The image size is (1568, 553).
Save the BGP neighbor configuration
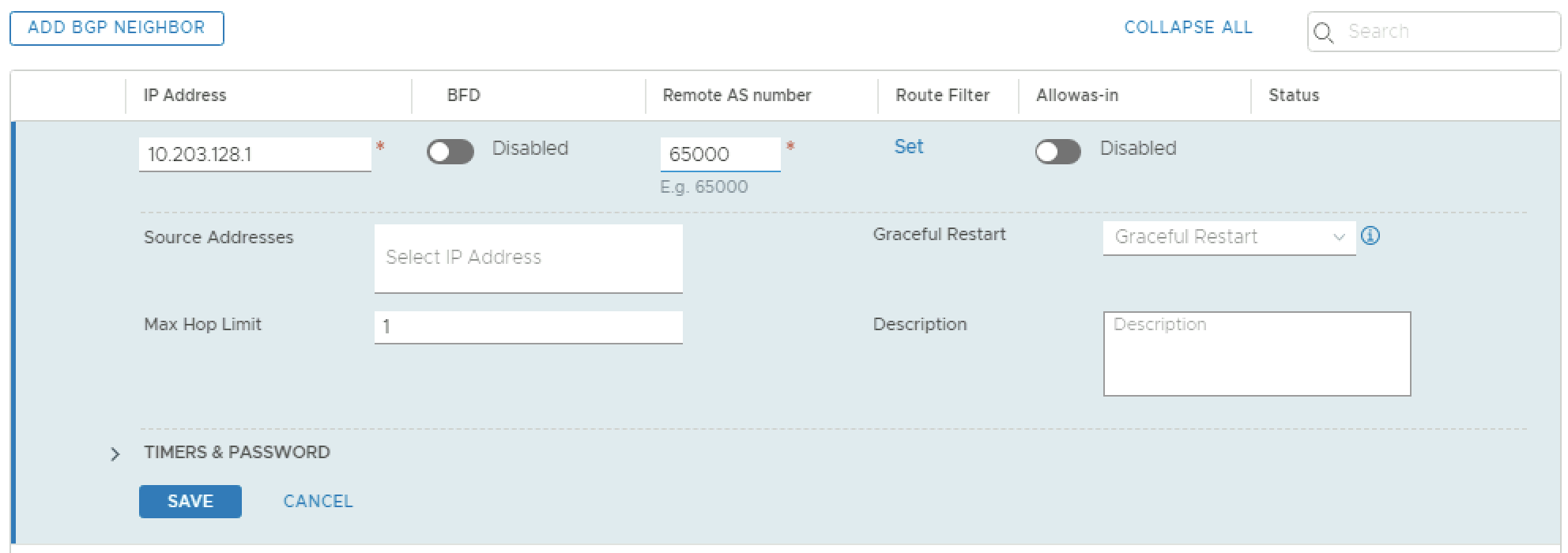pos(190,502)
